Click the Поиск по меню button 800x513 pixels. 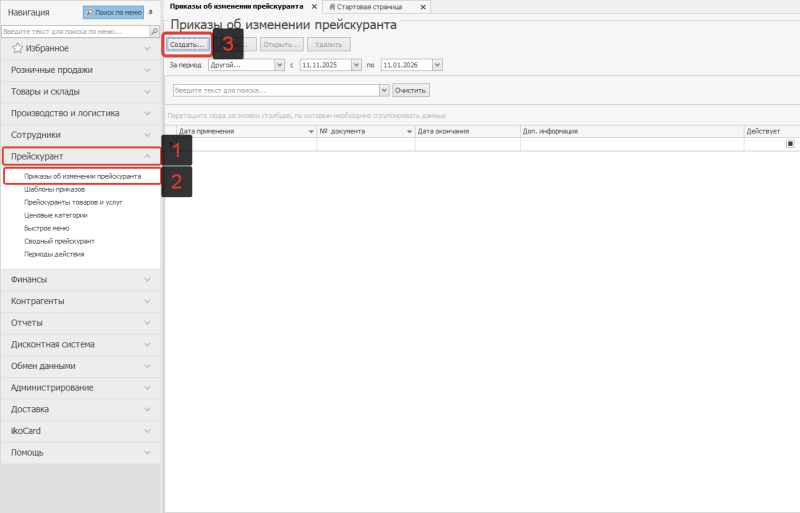(x=113, y=12)
